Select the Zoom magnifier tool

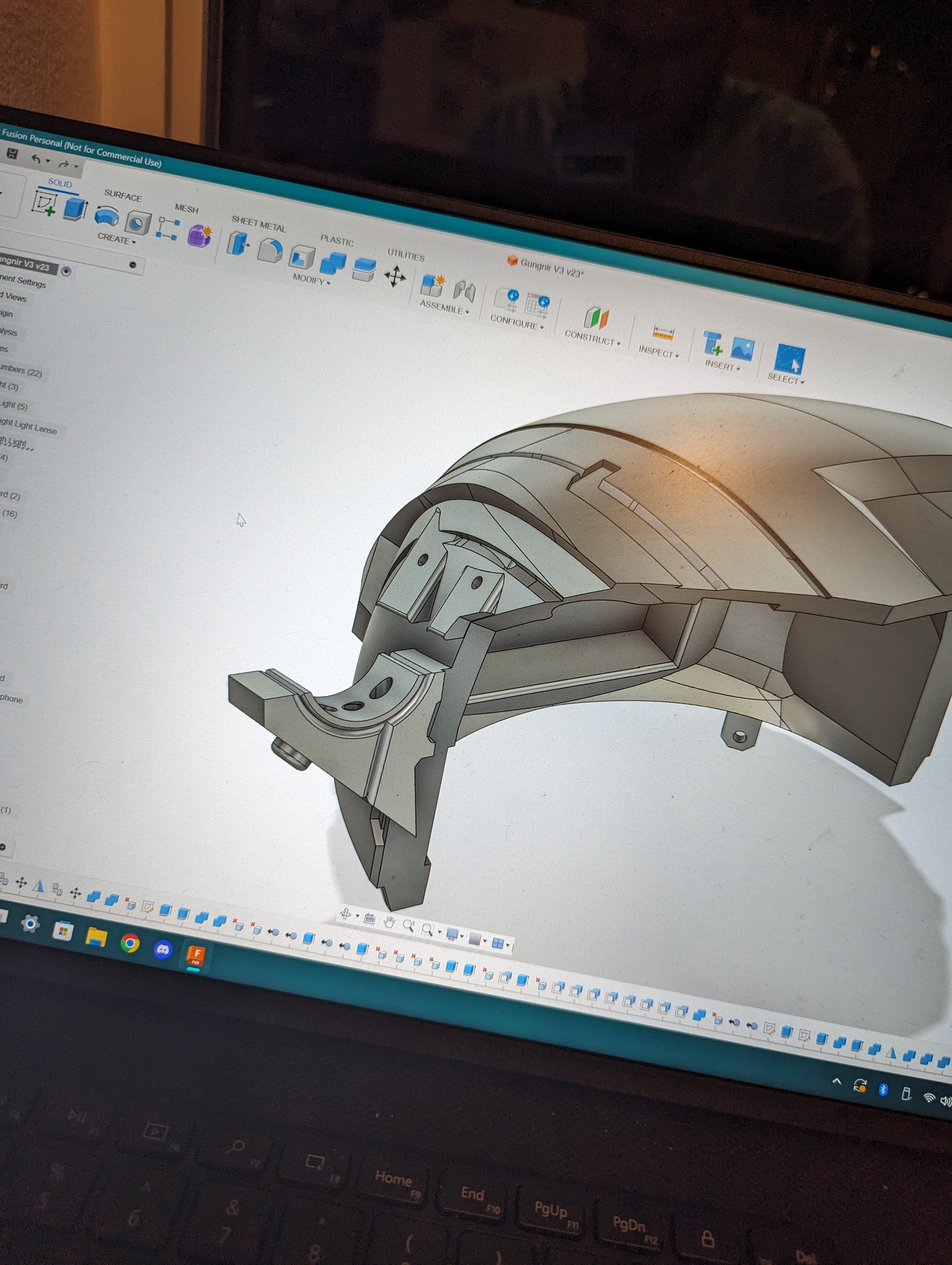click(408, 925)
